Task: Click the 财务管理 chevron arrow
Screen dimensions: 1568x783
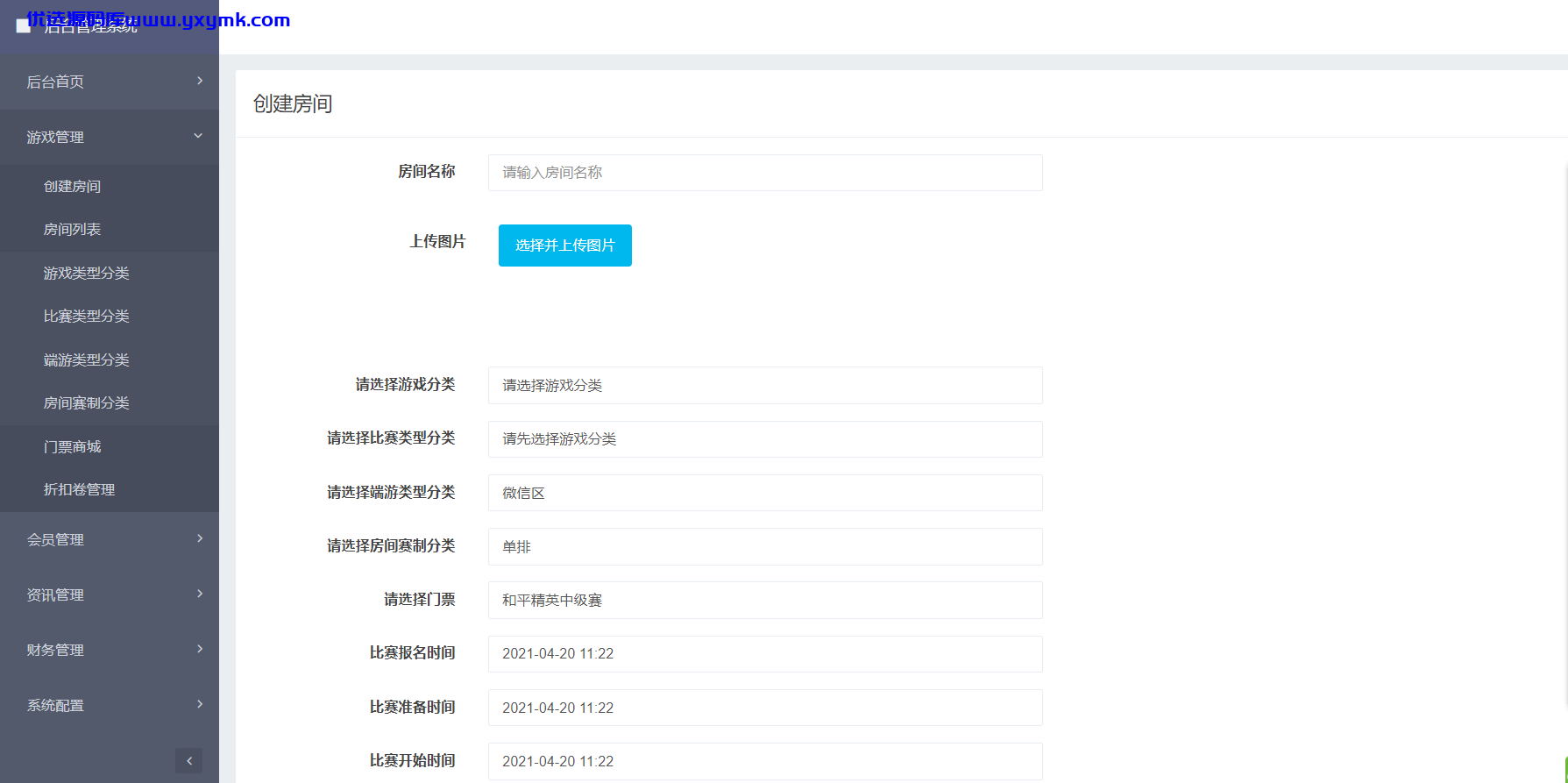Action: [200, 649]
